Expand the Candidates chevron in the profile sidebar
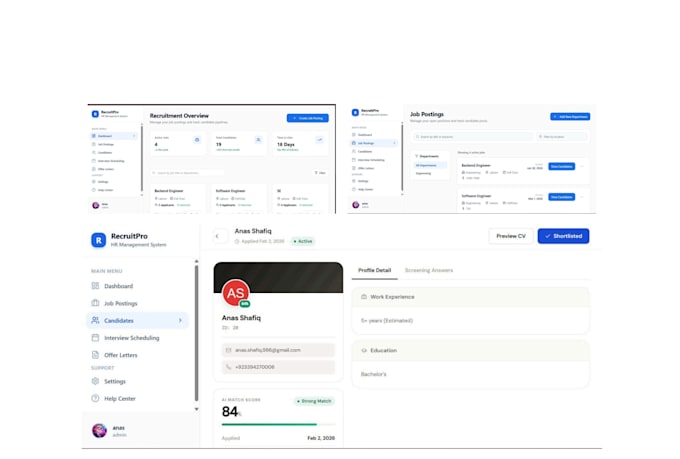The image size is (680, 459). (180, 321)
